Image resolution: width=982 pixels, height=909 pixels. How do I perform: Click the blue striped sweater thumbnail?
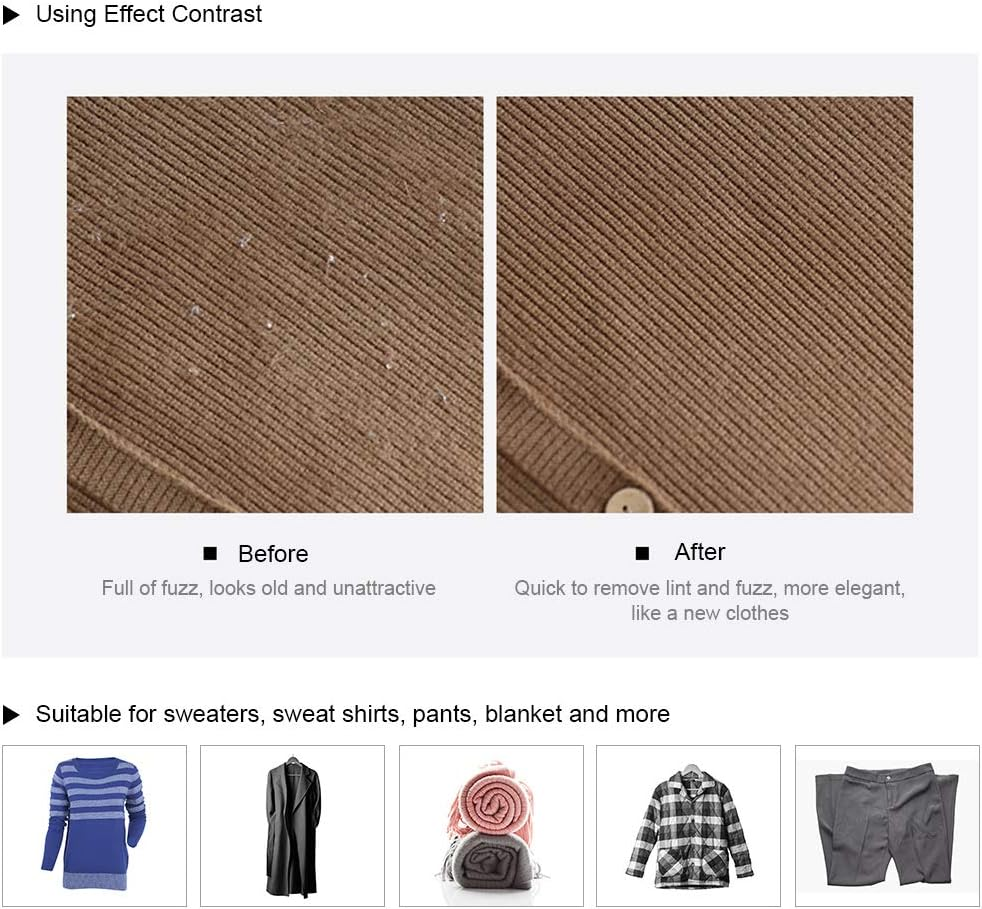coord(94,825)
